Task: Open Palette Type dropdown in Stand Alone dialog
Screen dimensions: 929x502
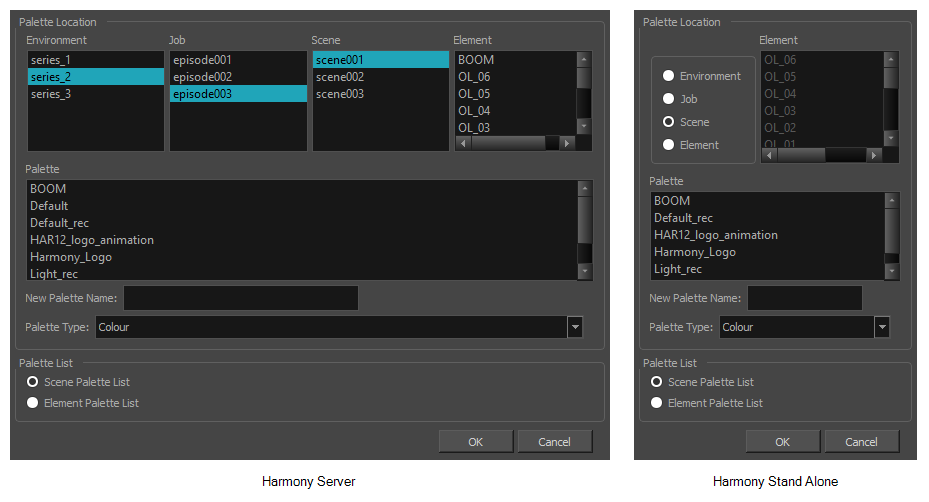Action: tap(881, 327)
